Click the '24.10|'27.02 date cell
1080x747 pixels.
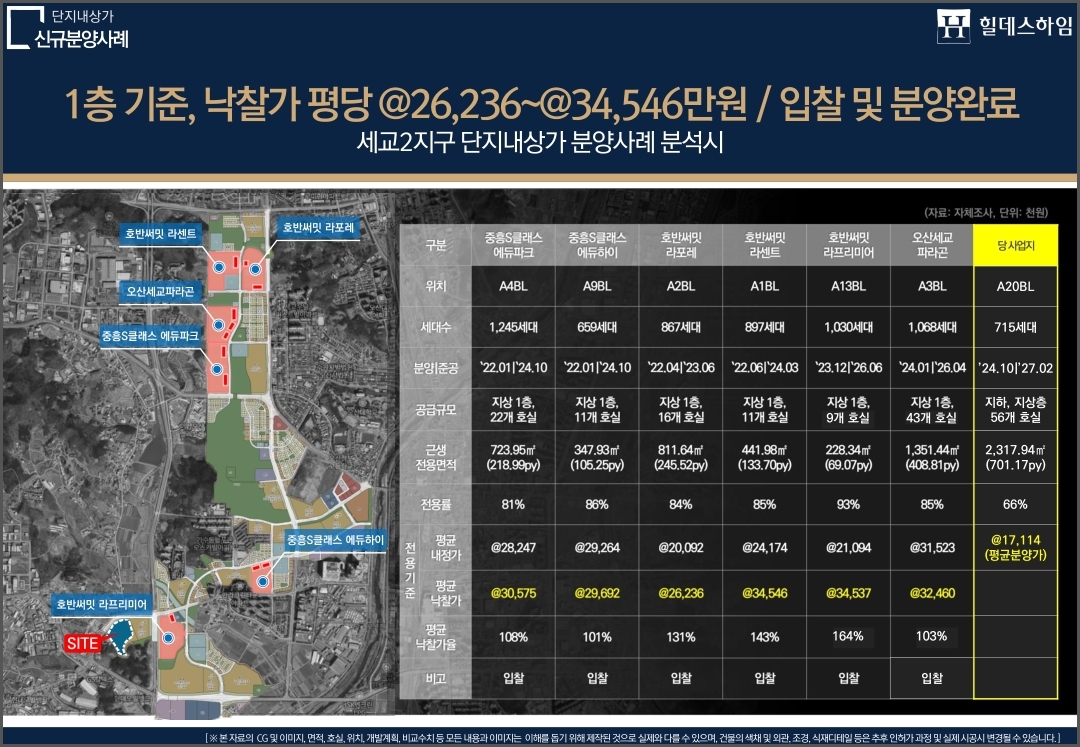click(x=1015, y=368)
